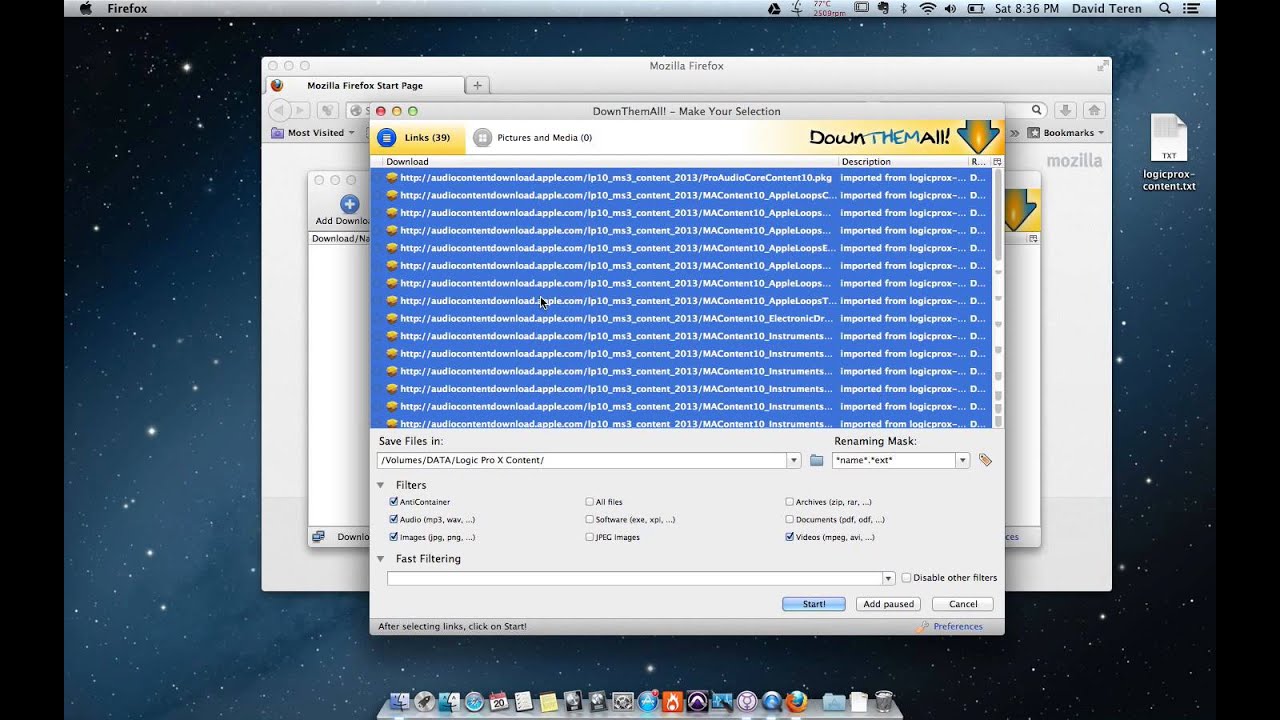Image resolution: width=1280 pixels, height=720 pixels.
Task: Click the search magnifier in Firefox search box
Action: 1037,110
